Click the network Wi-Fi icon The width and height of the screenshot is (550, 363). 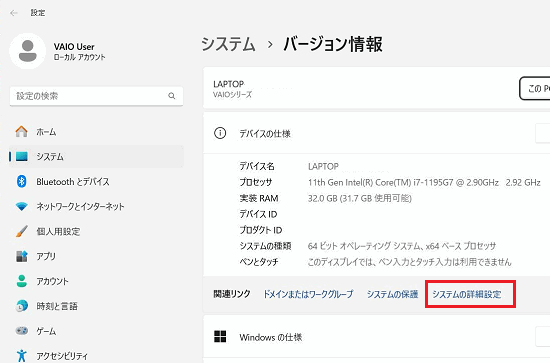(x=21, y=206)
